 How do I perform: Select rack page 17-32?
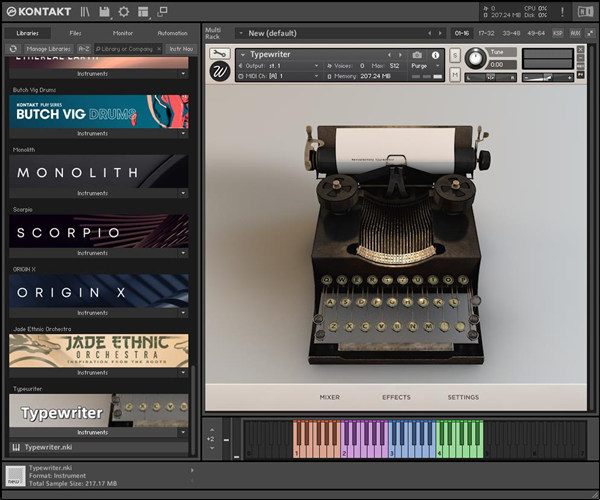click(486, 33)
